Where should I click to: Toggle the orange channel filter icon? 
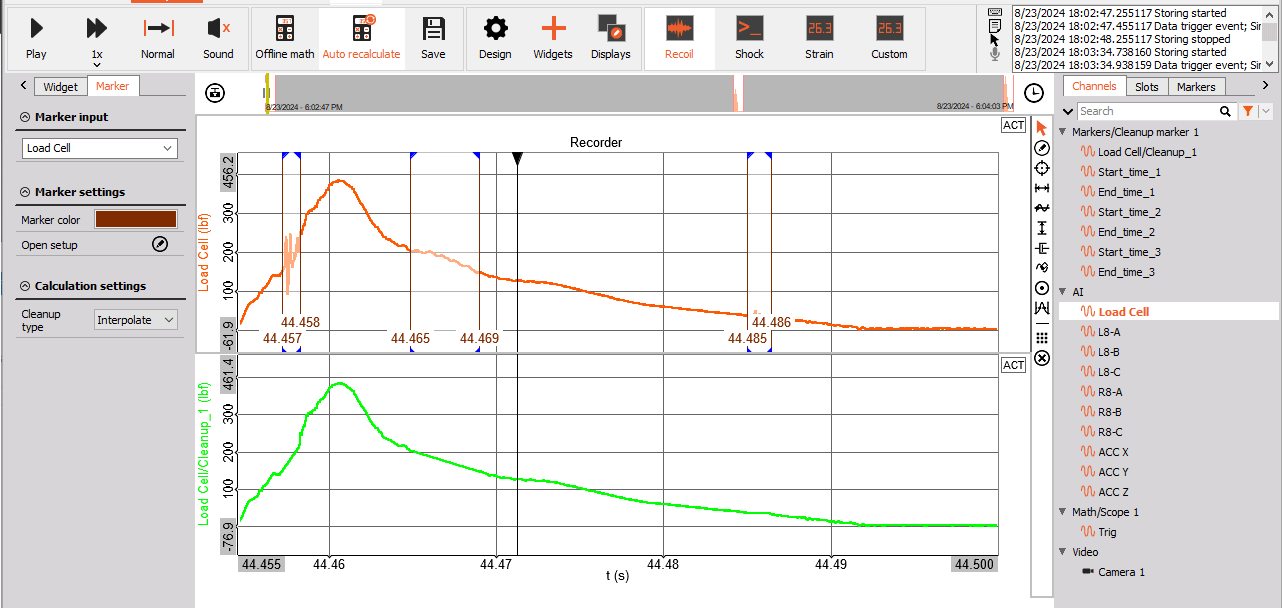pyautogui.click(x=1248, y=111)
